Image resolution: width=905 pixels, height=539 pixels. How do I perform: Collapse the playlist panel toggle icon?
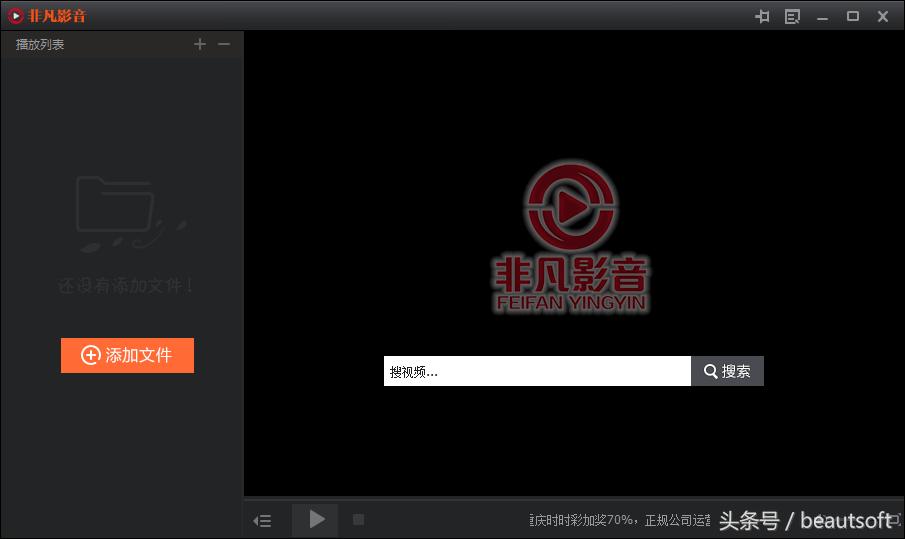point(262,521)
